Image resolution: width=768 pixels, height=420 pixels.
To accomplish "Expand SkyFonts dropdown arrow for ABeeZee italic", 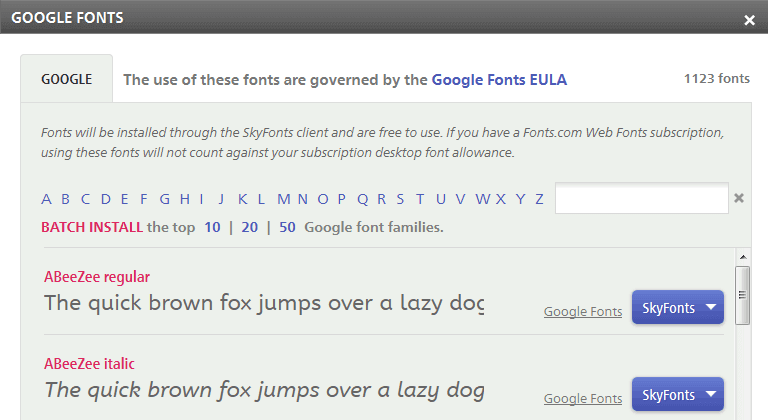I will click(x=711, y=394).
